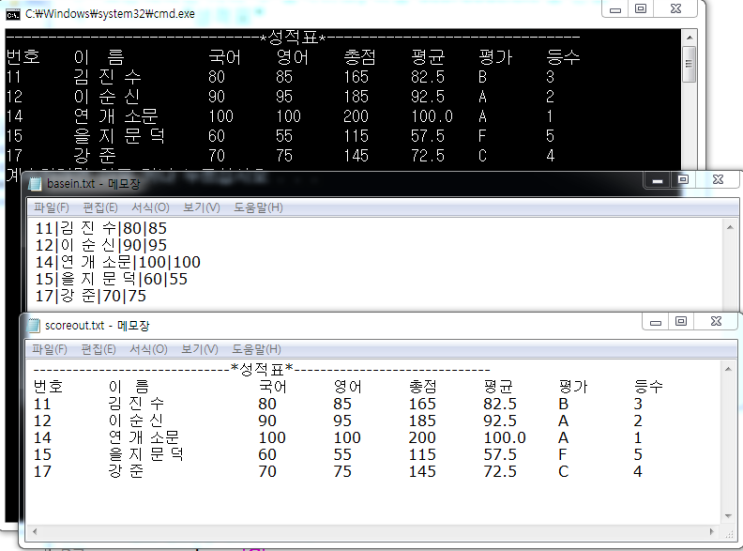Viewport: 743px width, 551px height.
Task: Open 도움말(H) menu in basein.txt
Action: click(258, 208)
